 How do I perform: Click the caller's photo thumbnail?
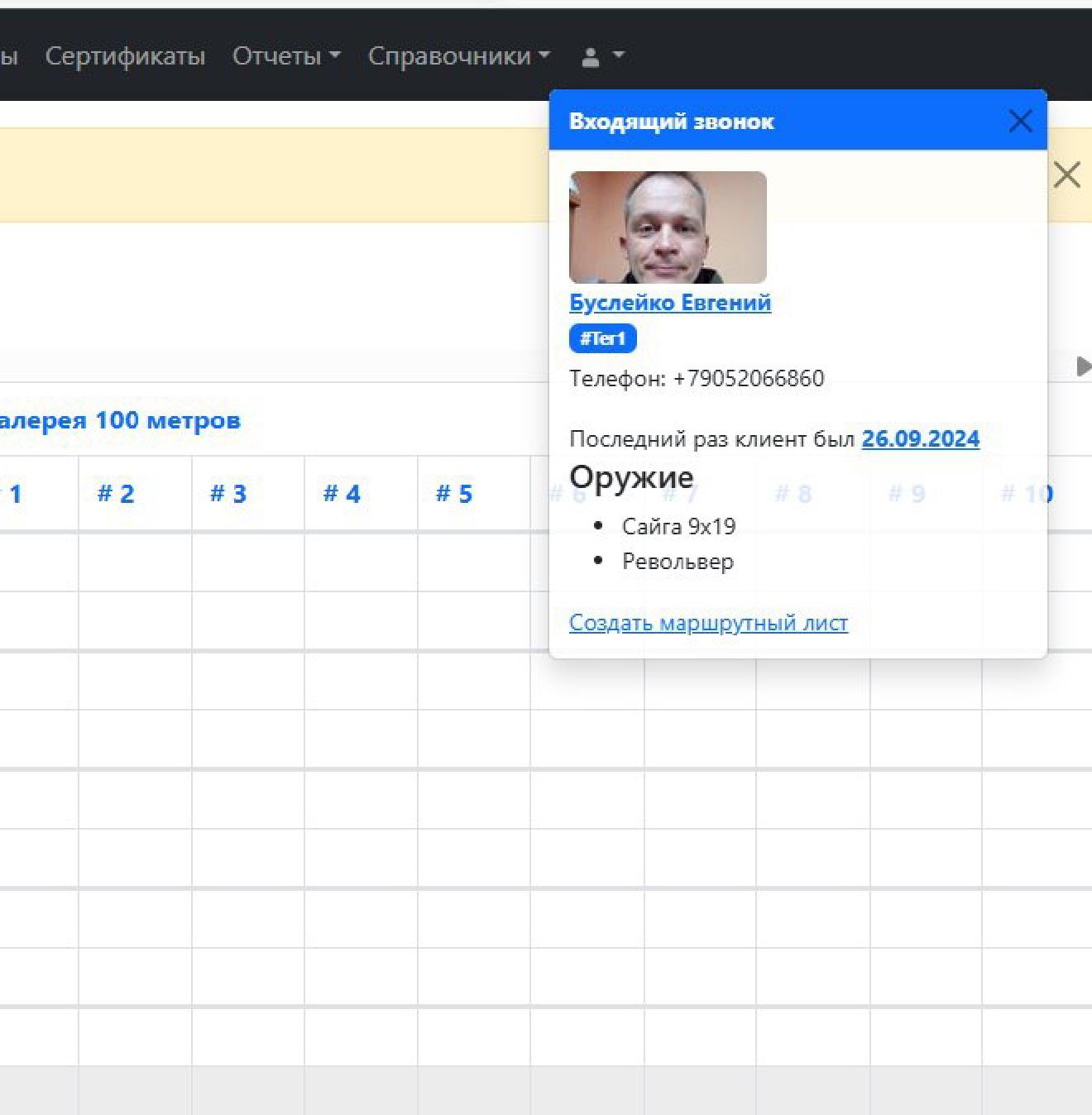click(668, 227)
